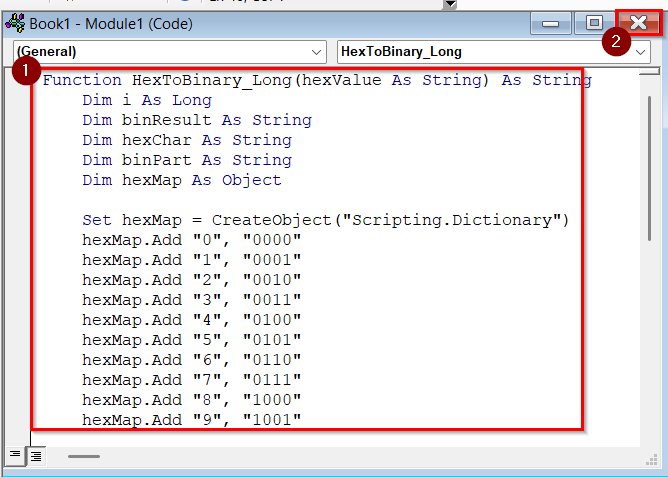Click the Function HexToBinary_Long declaration line
Screen dimensions: 668x477
(x=317, y=80)
